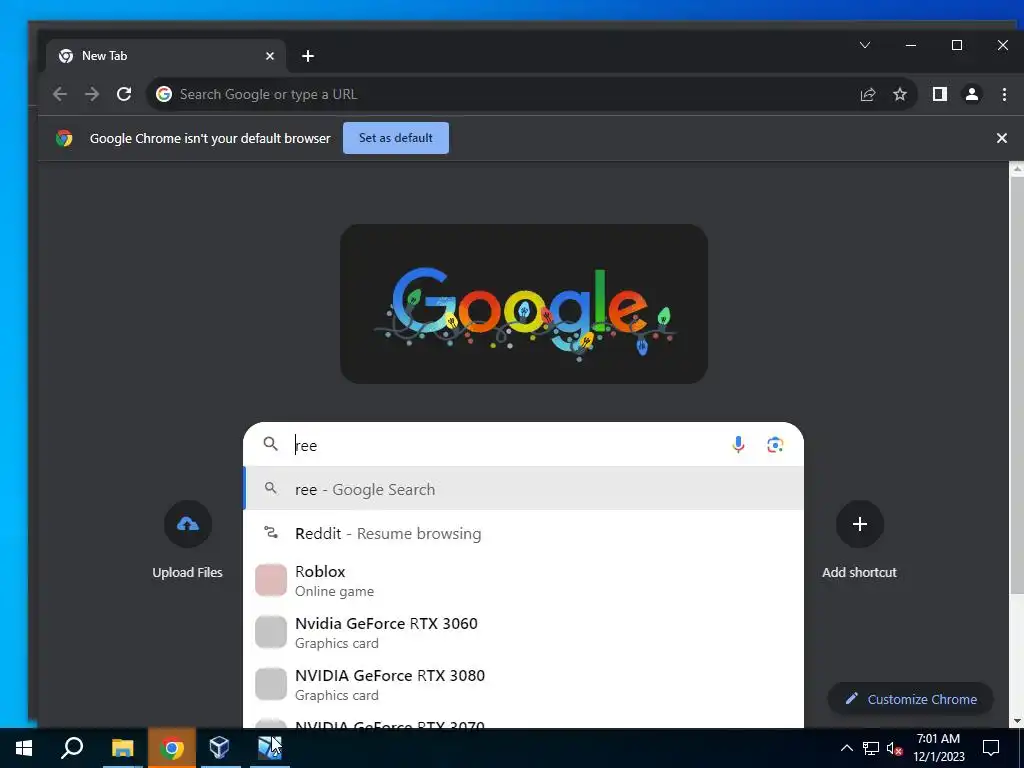This screenshot has width=1024, height=768.
Task: Click the search box magnifier icon
Action: [x=270, y=444]
